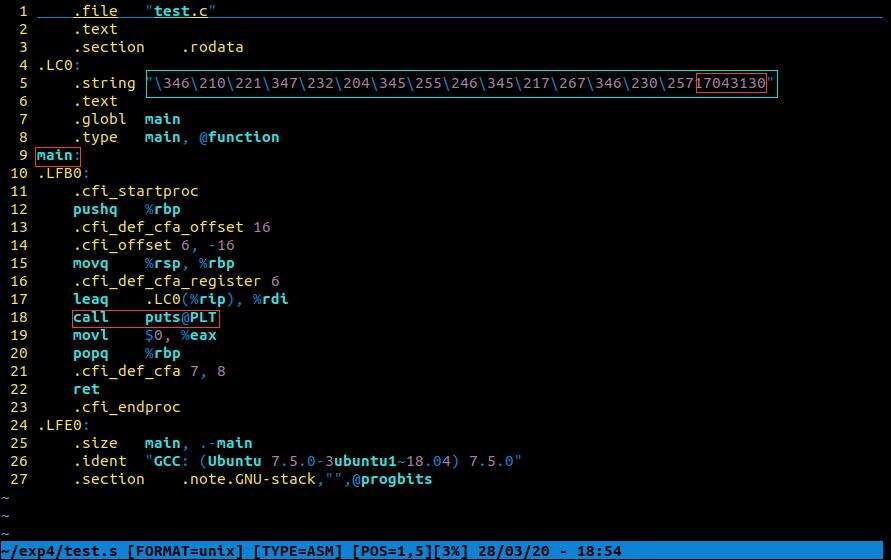Click the 17043130 digits in the string
This screenshot has width=891, height=560.
click(x=731, y=84)
